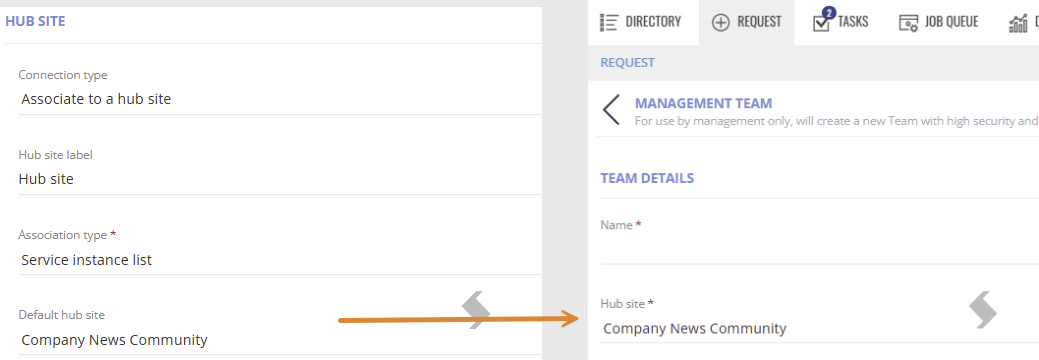Click the gray chevron watermark near Hub site field
Viewport: 1039px width, 360px height.
(x=983, y=310)
